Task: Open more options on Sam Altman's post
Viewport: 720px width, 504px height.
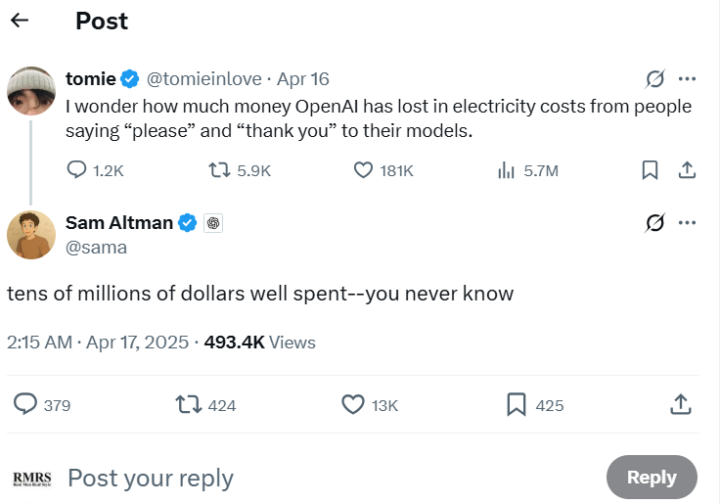Action: click(687, 223)
